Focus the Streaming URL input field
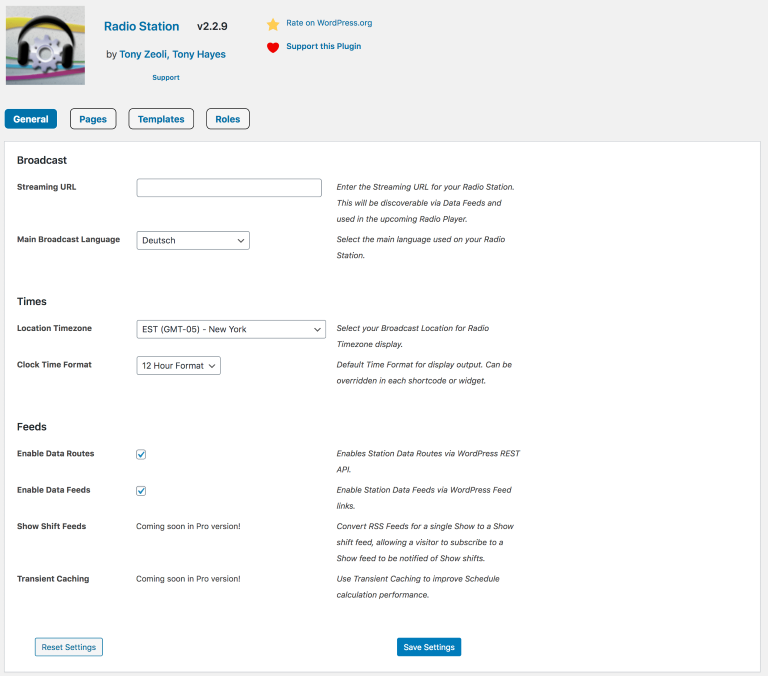 coord(229,188)
